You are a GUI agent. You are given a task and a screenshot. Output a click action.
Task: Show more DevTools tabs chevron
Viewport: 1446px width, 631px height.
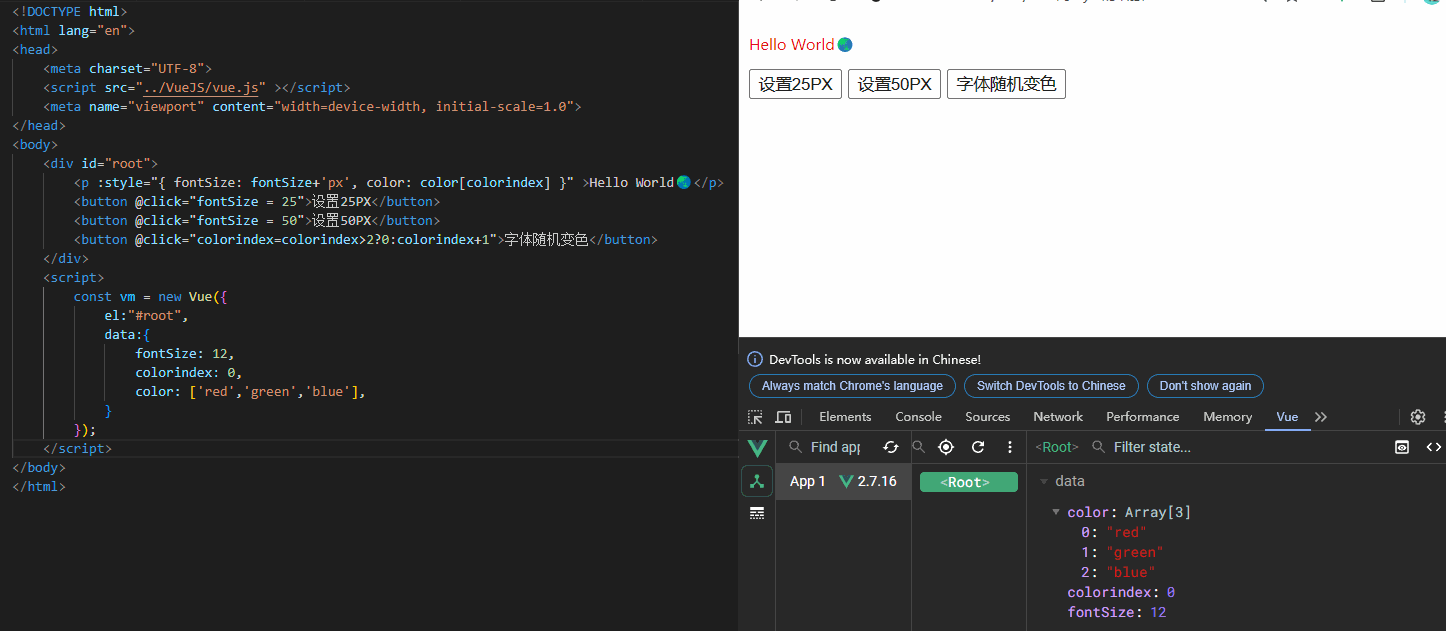1321,417
